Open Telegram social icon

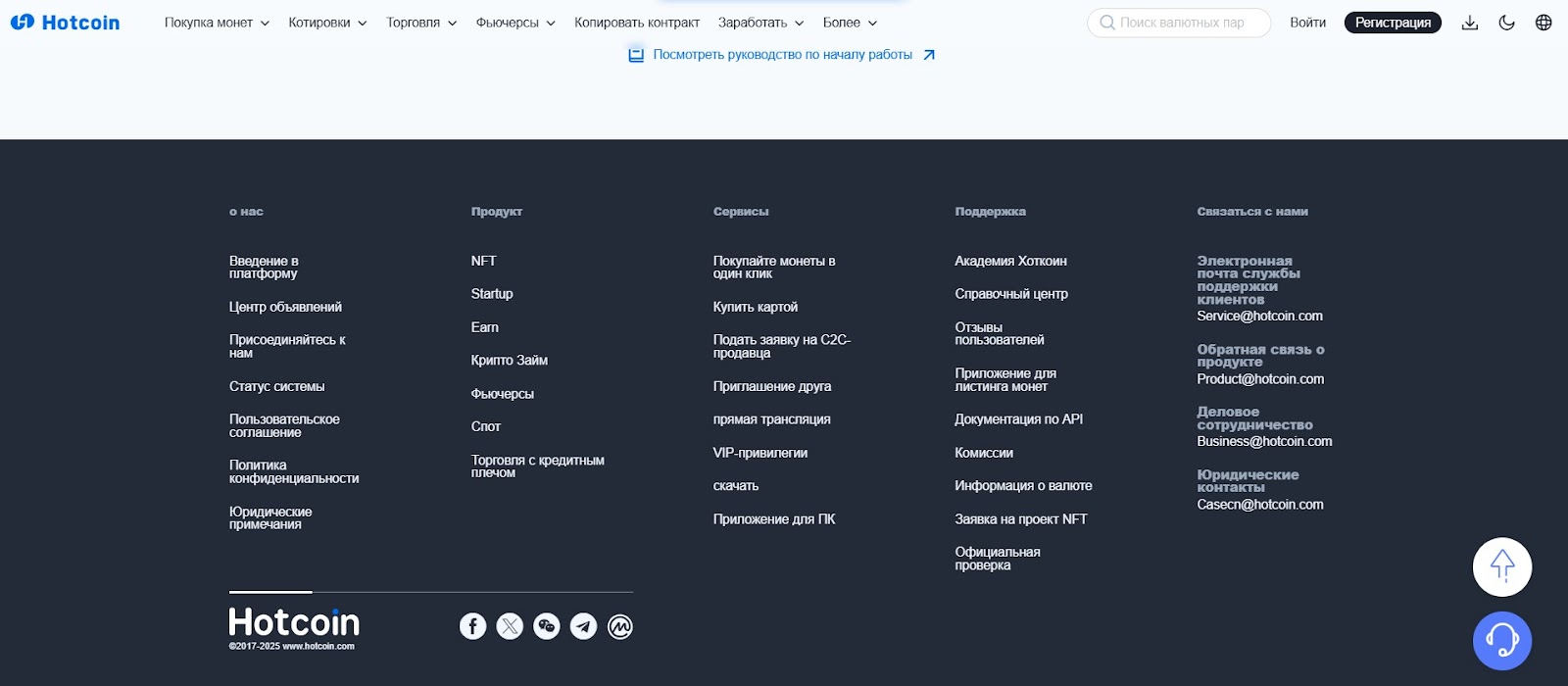pyautogui.click(x=583, y=626)
